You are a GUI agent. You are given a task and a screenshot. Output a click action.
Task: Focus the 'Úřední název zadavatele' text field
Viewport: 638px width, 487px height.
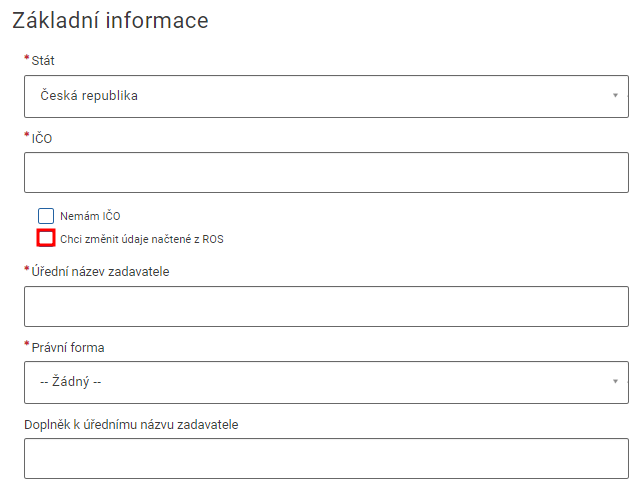click(x=326, y=306)
